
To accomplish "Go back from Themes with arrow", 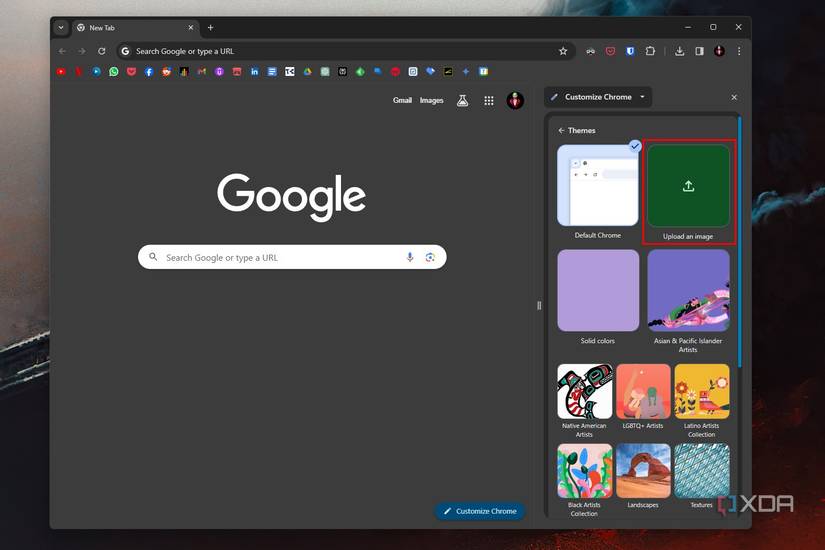I will pos(561,131).
